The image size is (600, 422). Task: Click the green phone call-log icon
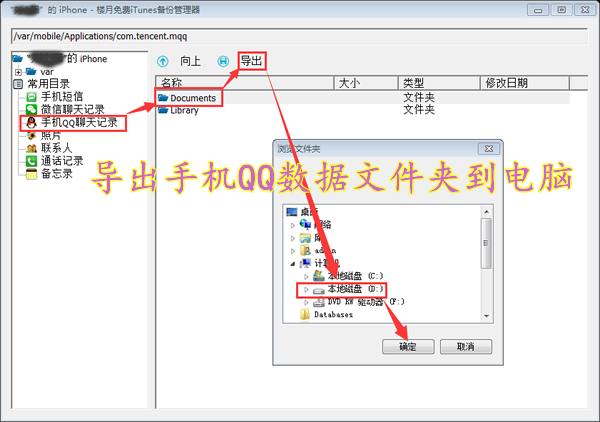(x=31, y=161)
